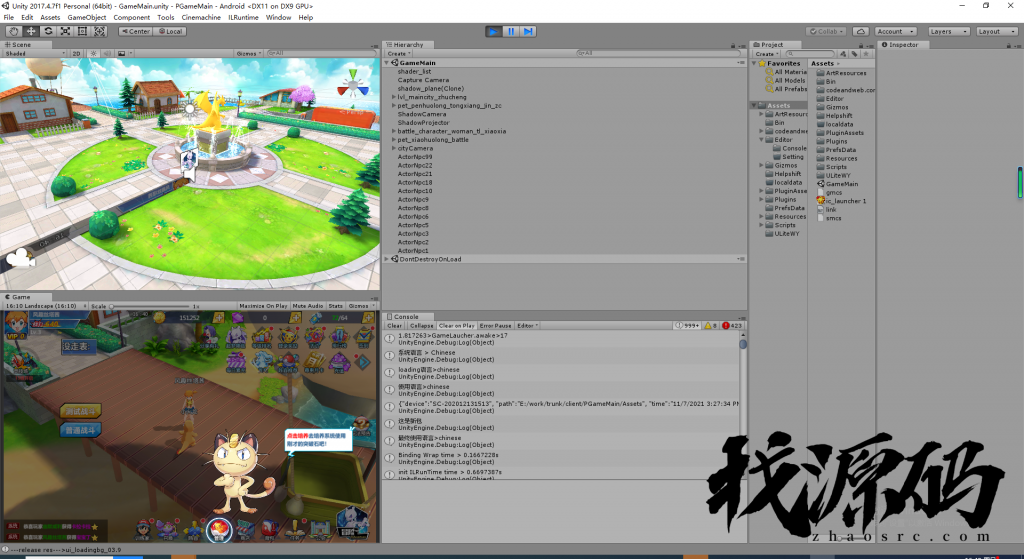Select the Move tool
Image resolution: width=1024 pixels, height=559 pixels.
[31, 31]
